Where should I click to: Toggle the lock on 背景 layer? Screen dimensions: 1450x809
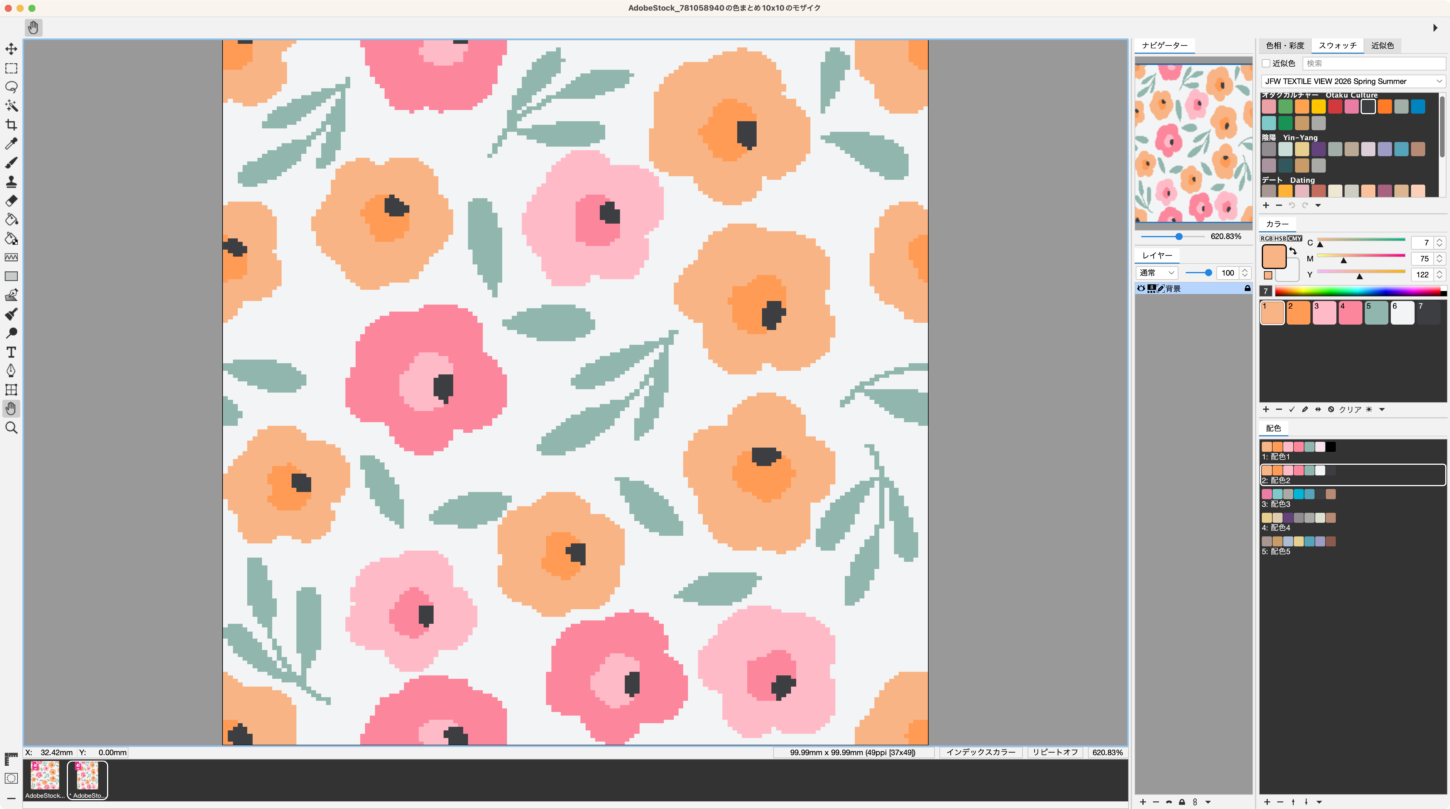(1247, 288)
